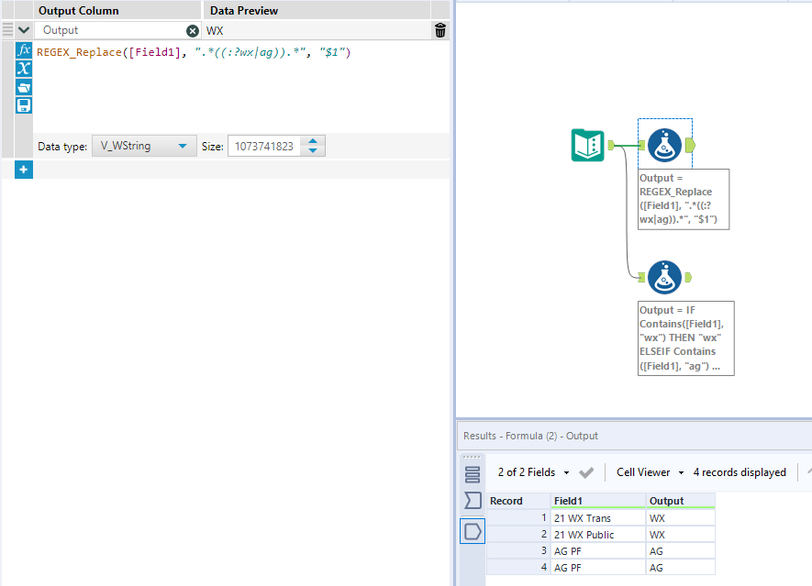Select the IF Contains annotation box
Image resolution: width=812 pixels, height=586 pixels.
(686, 339)
